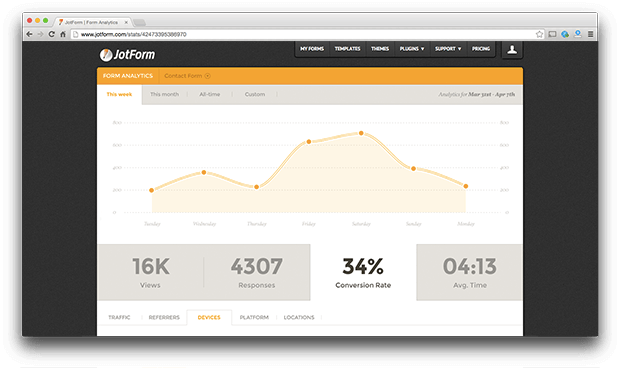Viewport: 620px width, 368px height.
Task: Click the browser address bar URL
Action: tap(134, 34)
